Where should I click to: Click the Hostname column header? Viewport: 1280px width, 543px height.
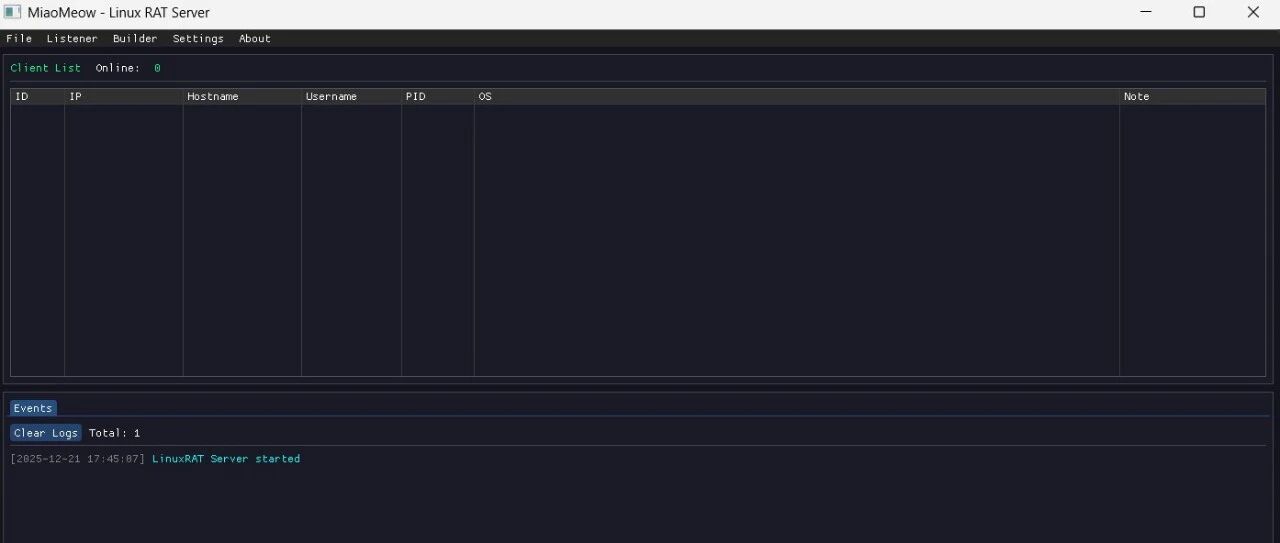click(x=242, y=97)
